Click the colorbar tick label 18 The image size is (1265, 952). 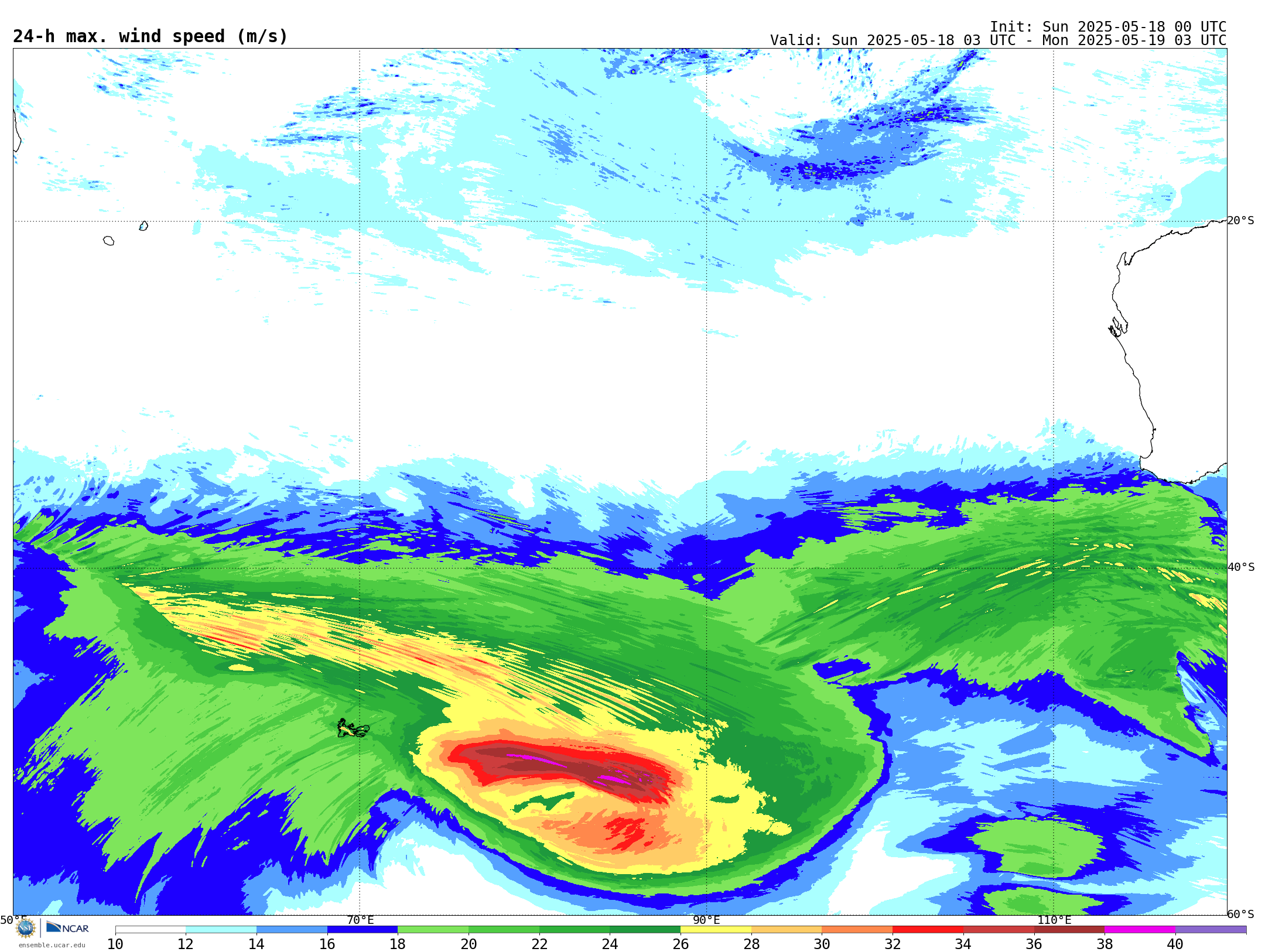tap(398, 944)
